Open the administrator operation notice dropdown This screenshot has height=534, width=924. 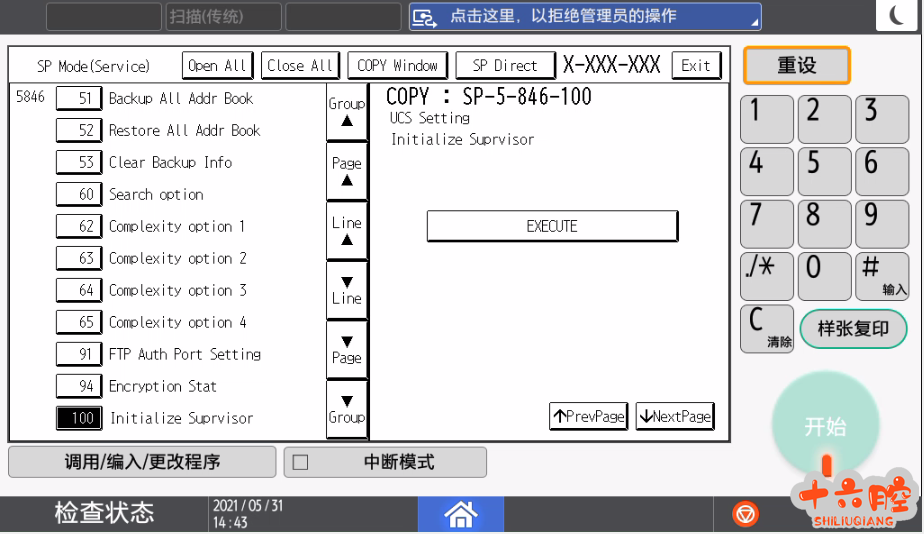coord(585,16)
